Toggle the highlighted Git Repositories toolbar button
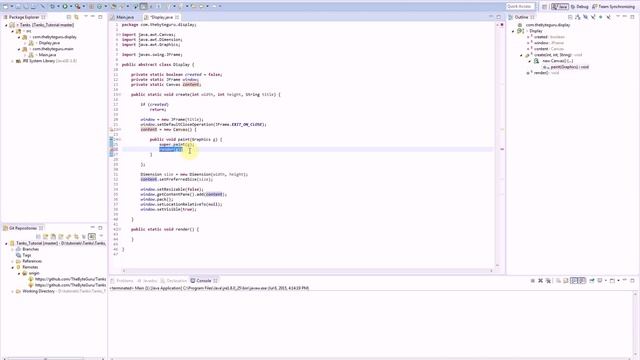 click(x=92, y=236)
